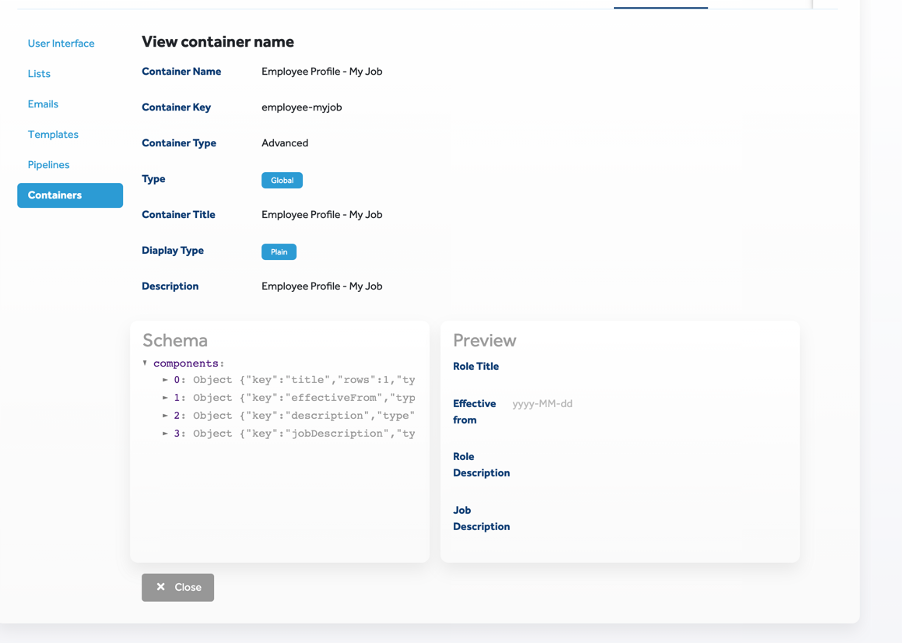Click the employee-myjob container key value
Screen dimensions: 902x644
coord(301,107)
